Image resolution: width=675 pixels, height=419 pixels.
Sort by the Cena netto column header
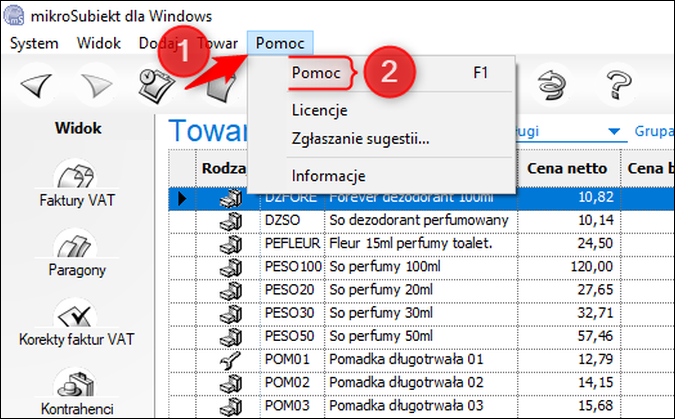(x=567, y=168)
